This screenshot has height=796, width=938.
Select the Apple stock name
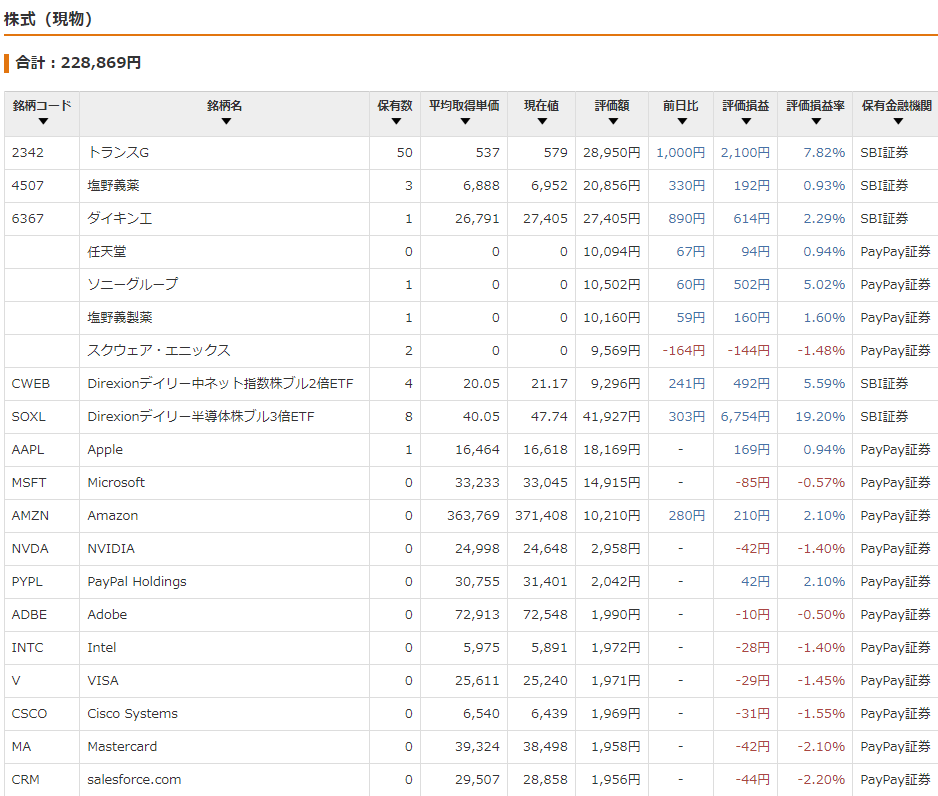[x=105, y=450]
